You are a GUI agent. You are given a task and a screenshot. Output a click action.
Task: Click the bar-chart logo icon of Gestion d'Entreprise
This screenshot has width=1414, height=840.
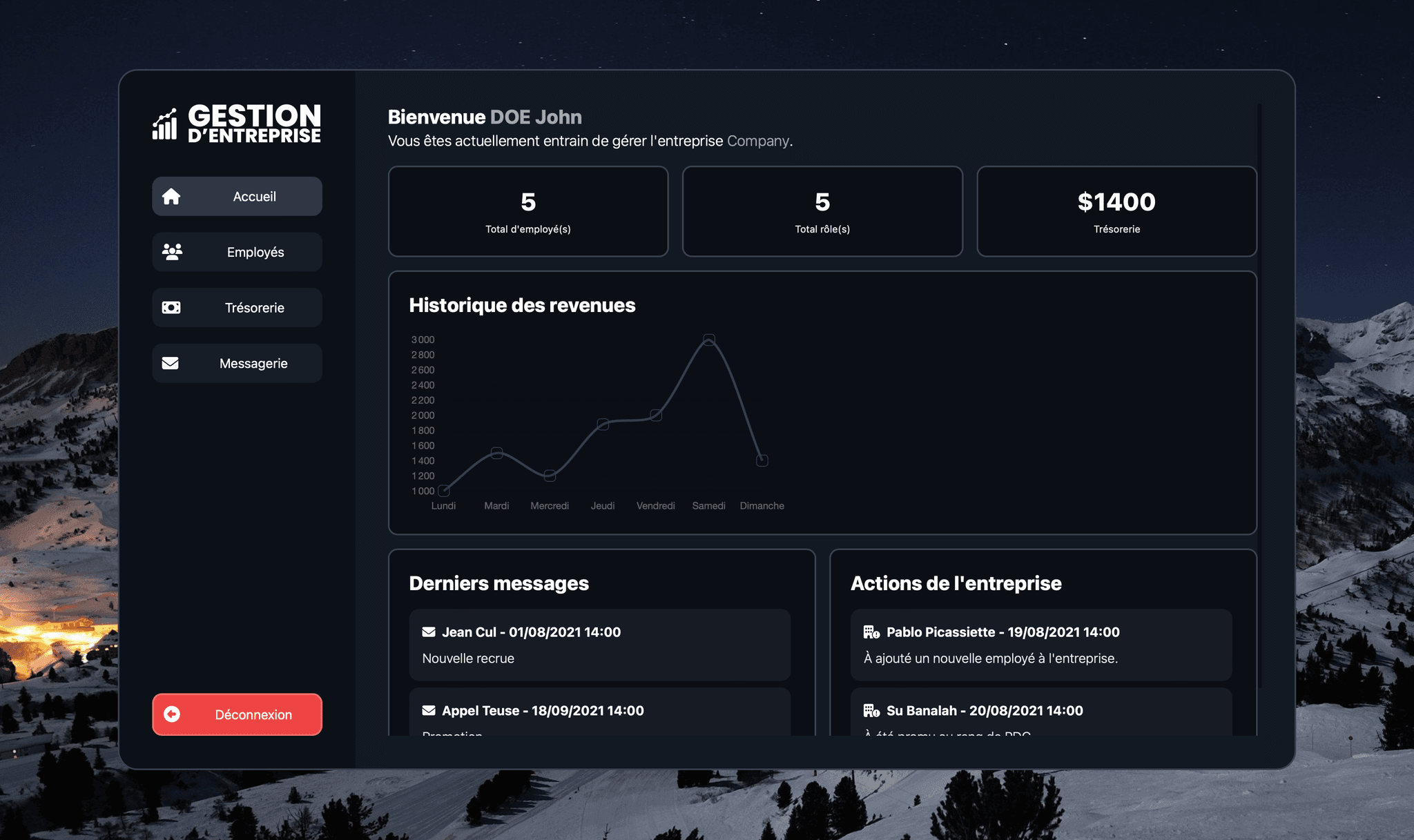164,124
